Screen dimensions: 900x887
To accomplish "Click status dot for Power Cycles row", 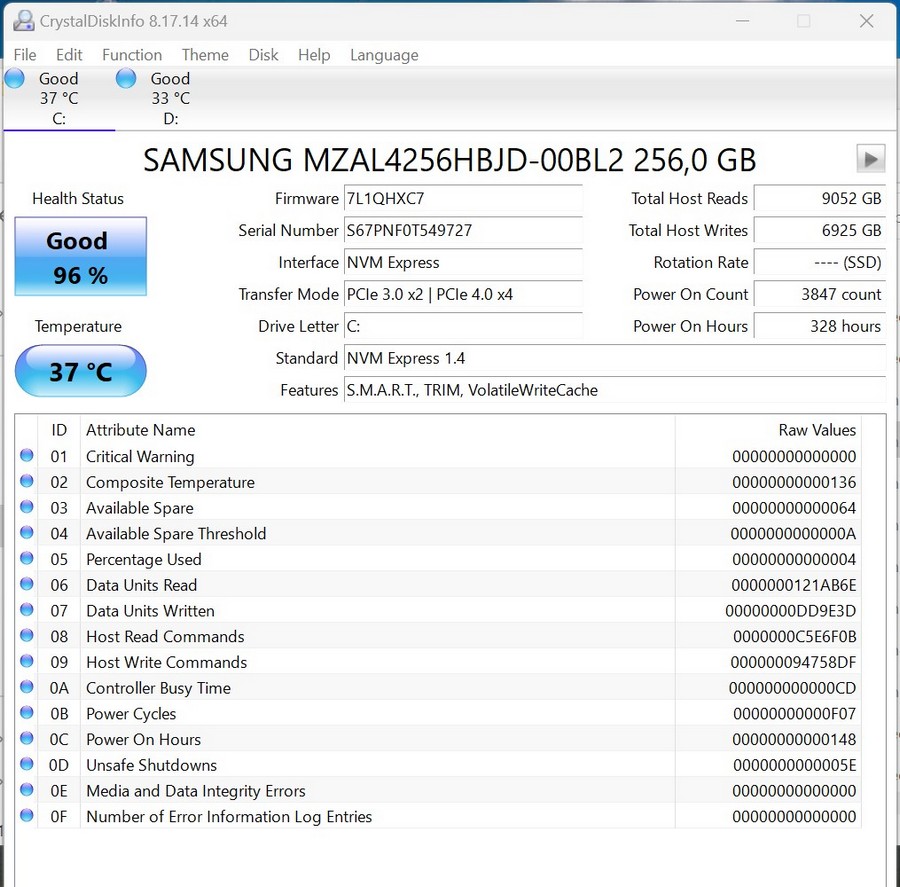I will click(x=26, y=712).
